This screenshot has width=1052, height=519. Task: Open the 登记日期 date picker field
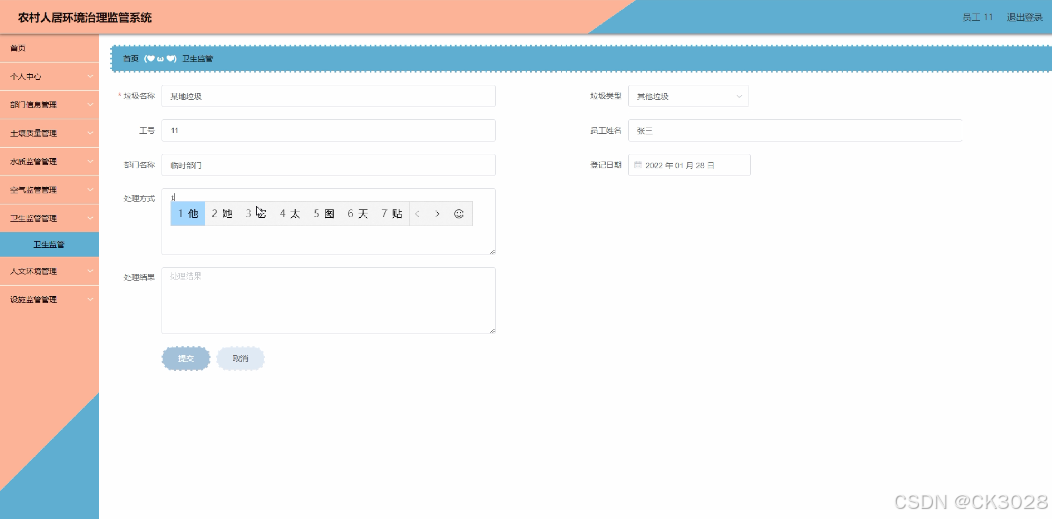pyautogui.click(x=689, y=165)
